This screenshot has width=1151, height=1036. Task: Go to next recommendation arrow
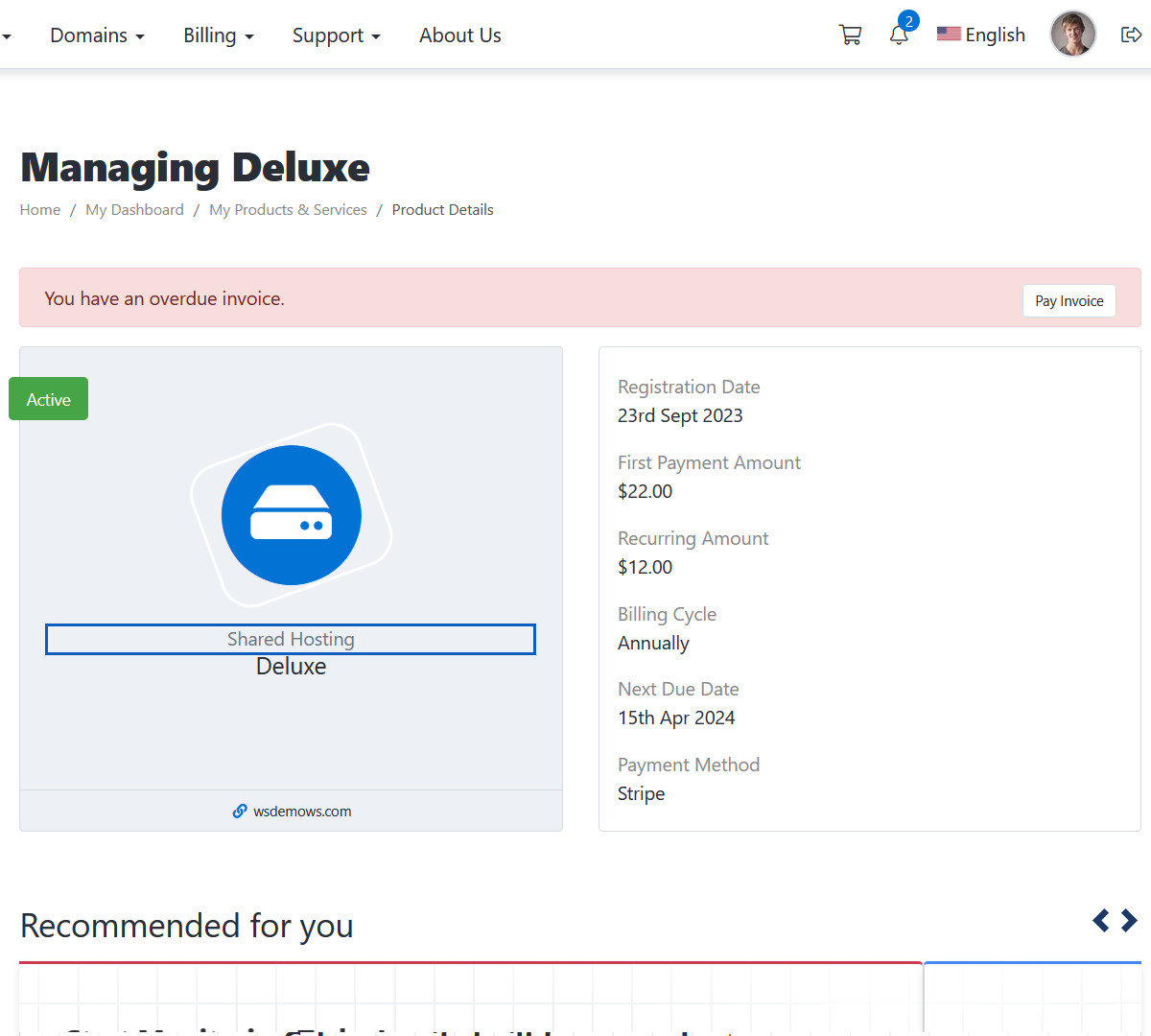pos(1130,921)
